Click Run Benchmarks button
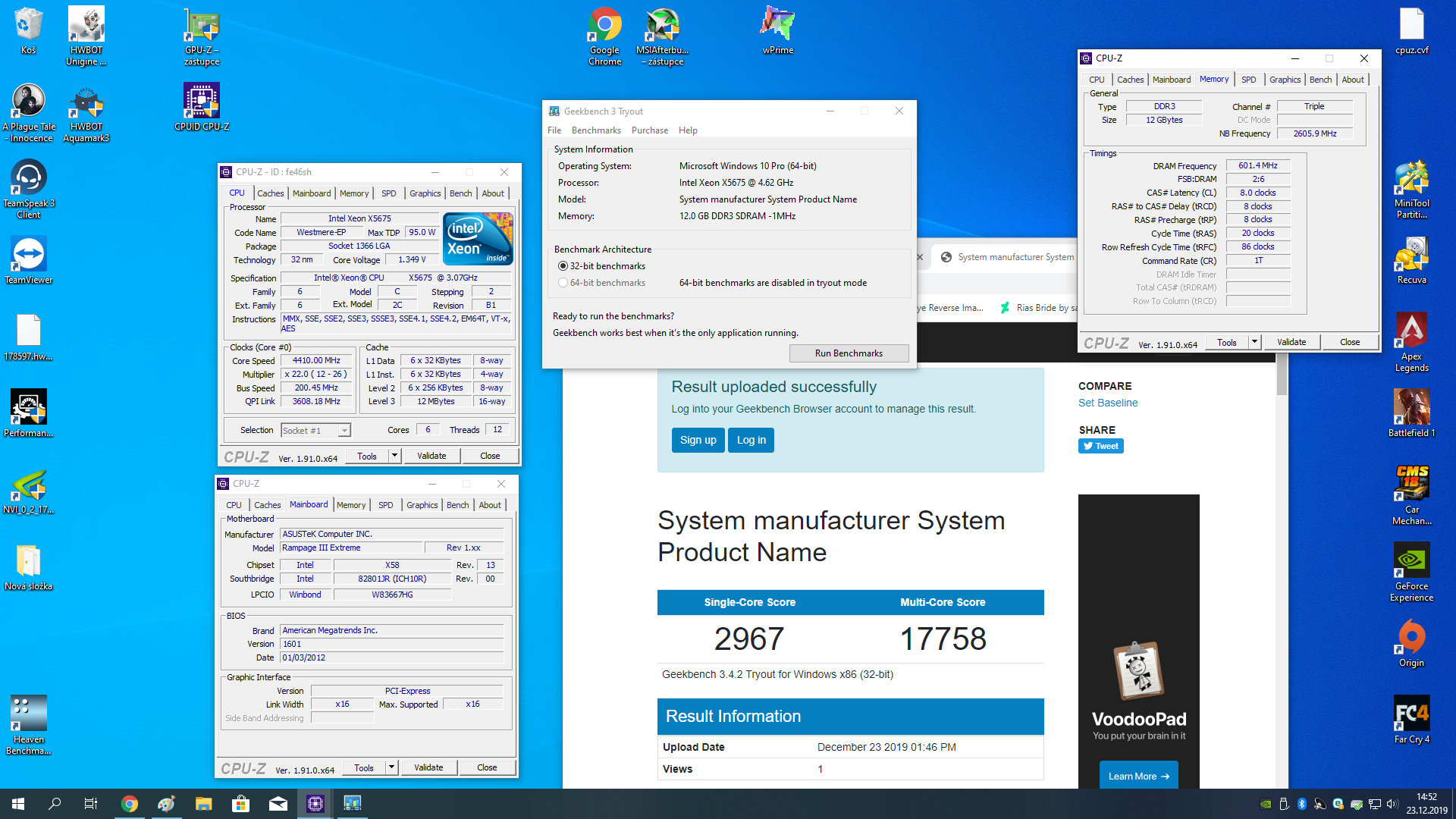Viewport: 1456px width, 819px height. [849, 353]
